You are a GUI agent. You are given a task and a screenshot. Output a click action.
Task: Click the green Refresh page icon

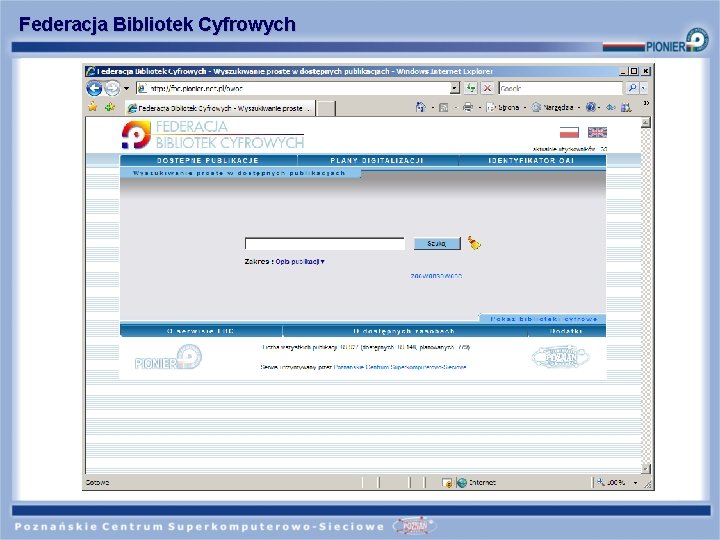471,88
